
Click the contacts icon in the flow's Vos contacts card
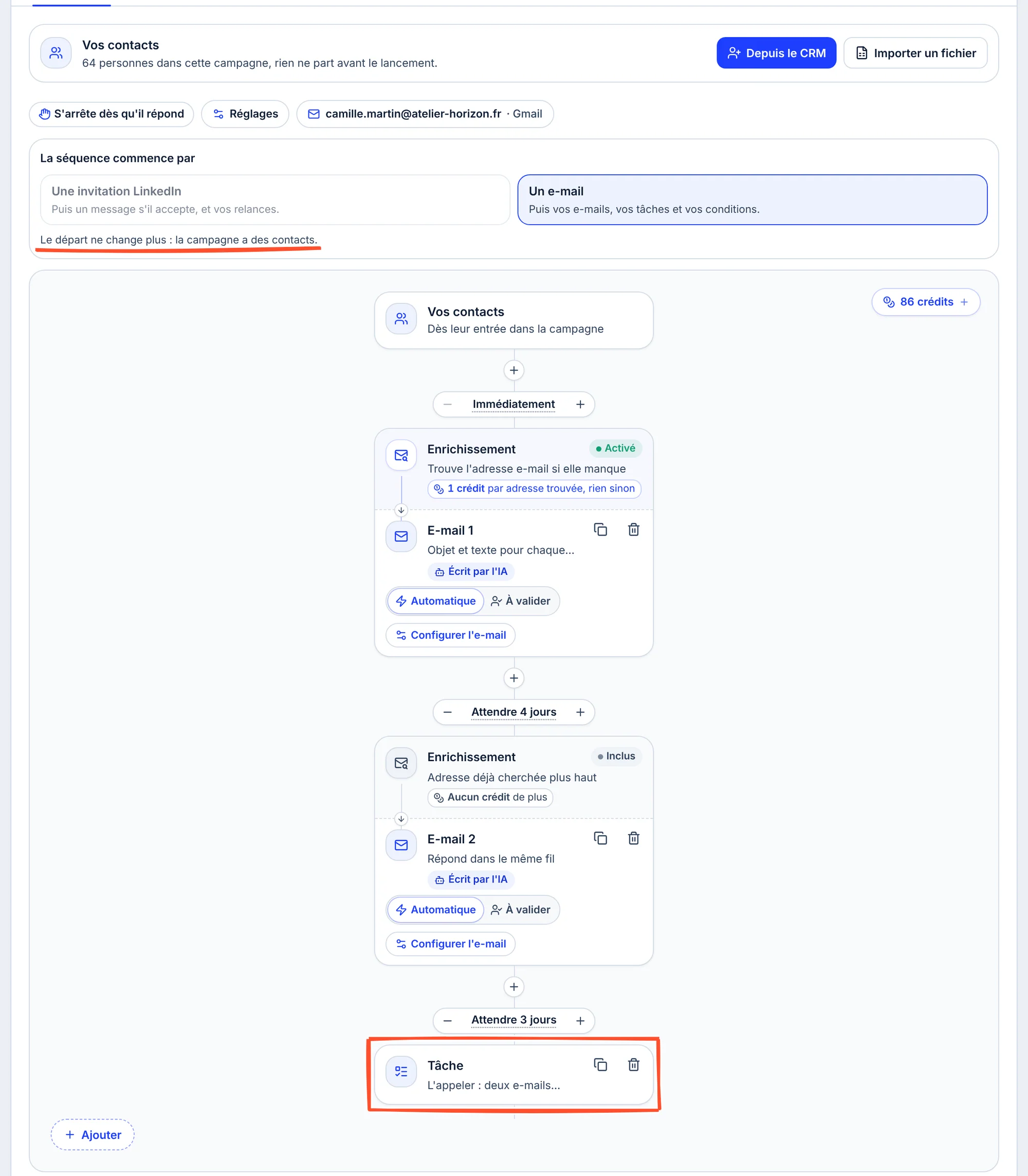coord(401,318)
